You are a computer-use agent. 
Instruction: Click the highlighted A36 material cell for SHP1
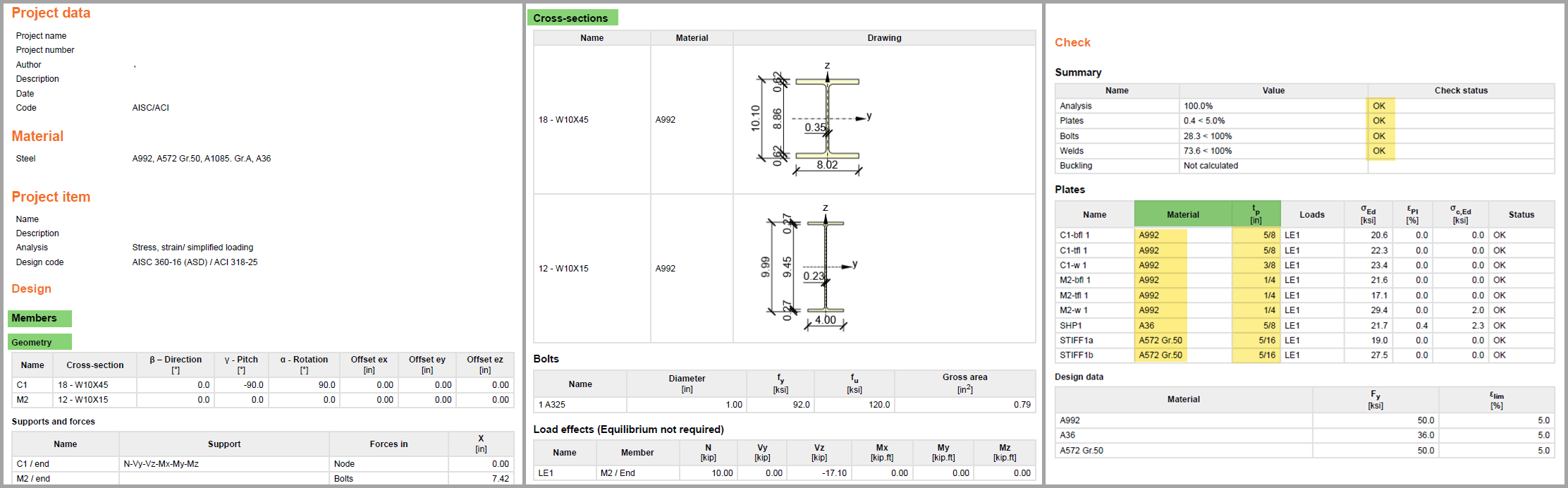[1147, 326]
